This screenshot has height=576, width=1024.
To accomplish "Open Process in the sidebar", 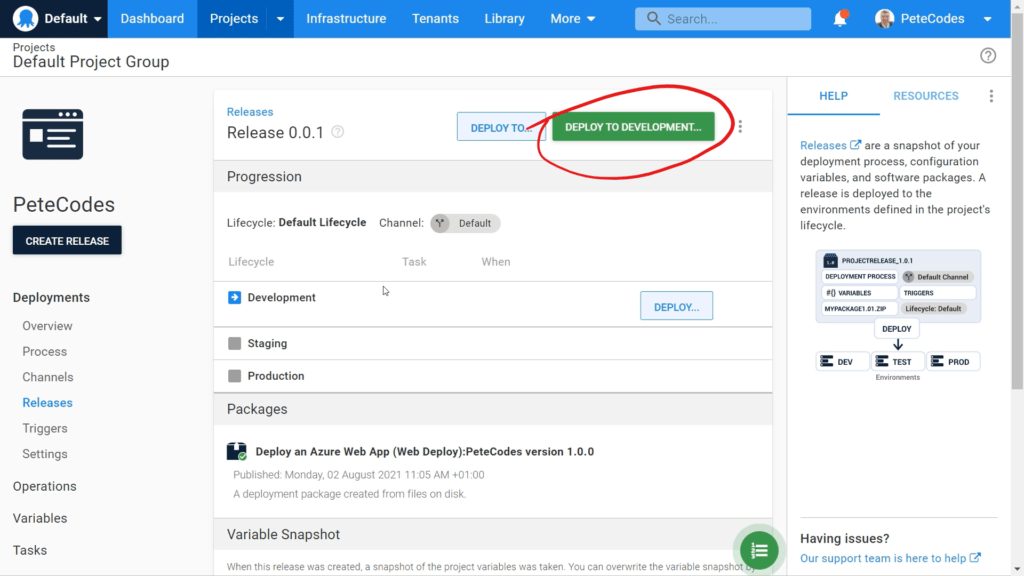I will pos(44,351).
